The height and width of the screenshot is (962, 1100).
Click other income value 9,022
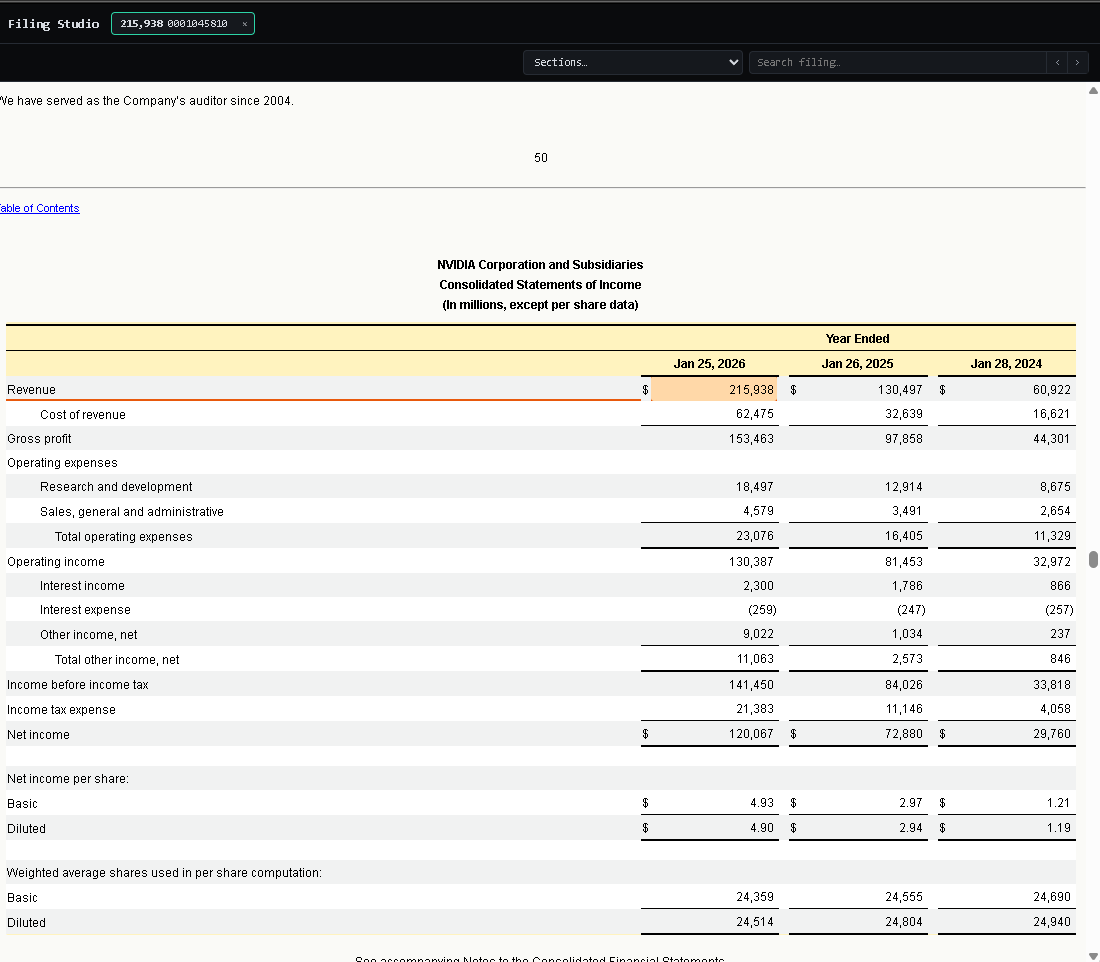point(758,634)
